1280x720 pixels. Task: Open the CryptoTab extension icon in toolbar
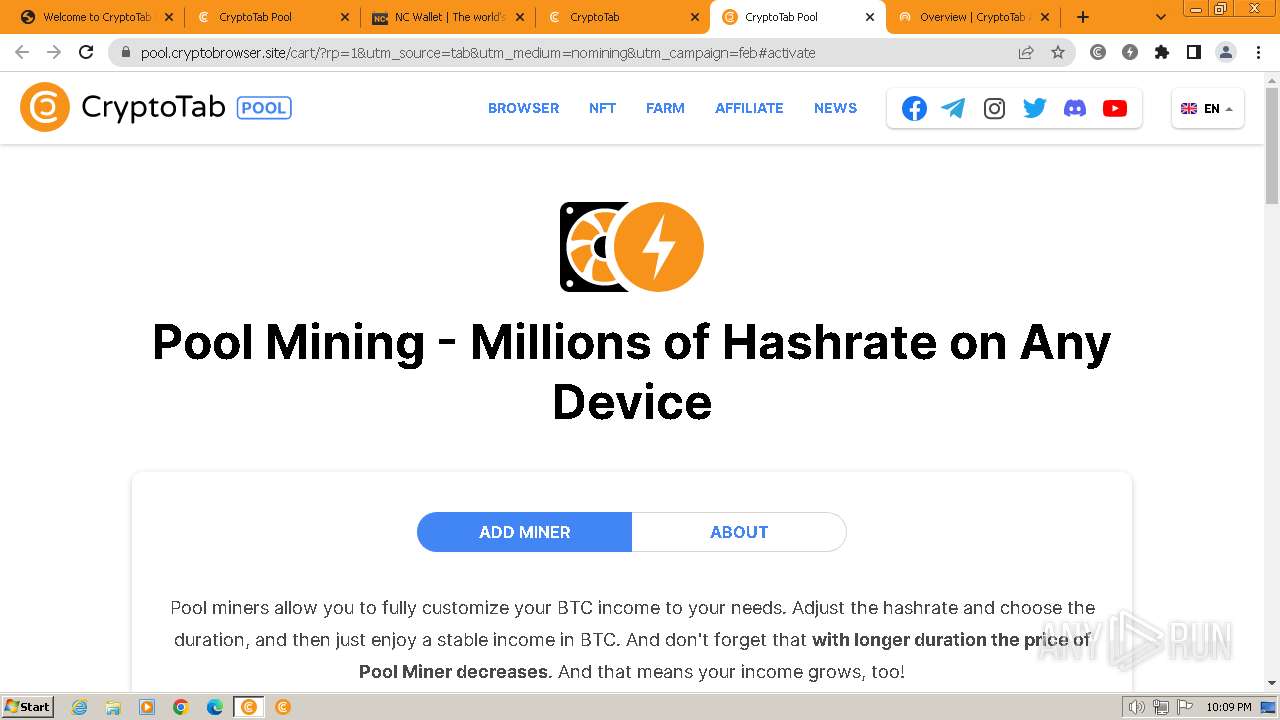tap(1098, 52)
